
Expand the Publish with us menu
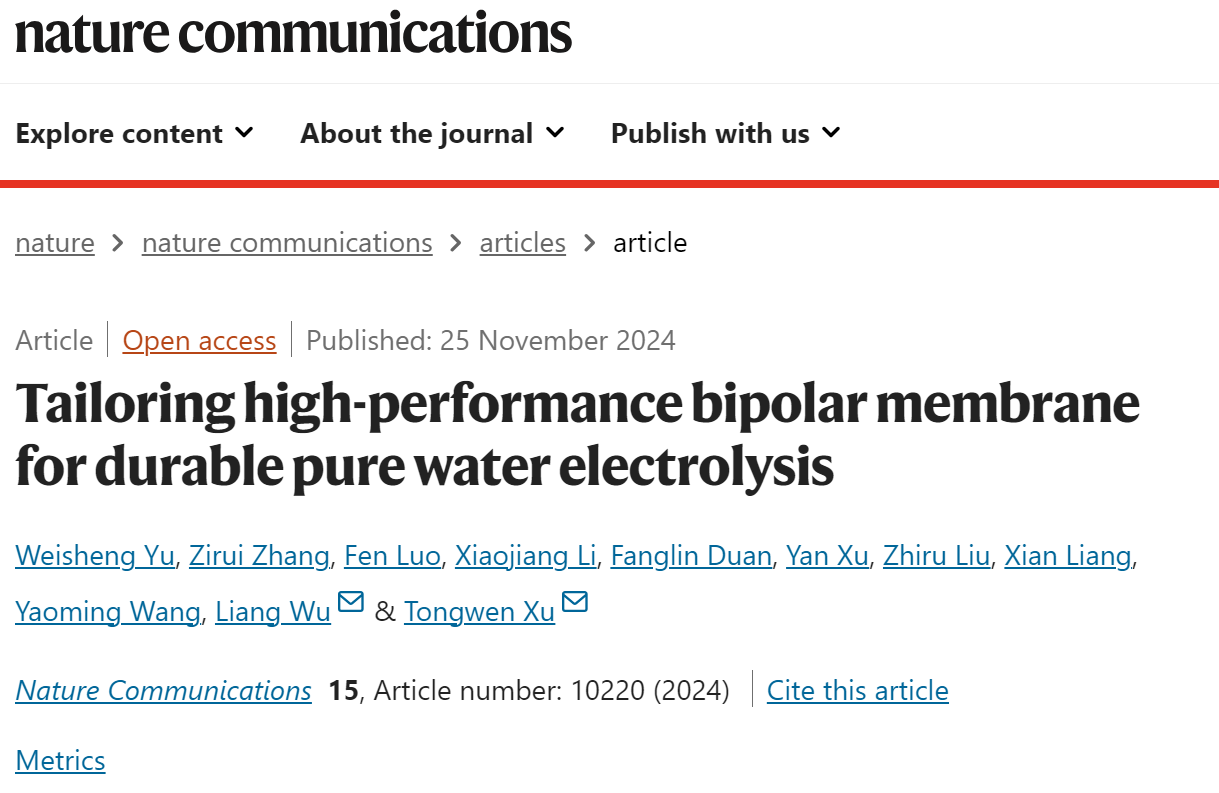[726, 133]
